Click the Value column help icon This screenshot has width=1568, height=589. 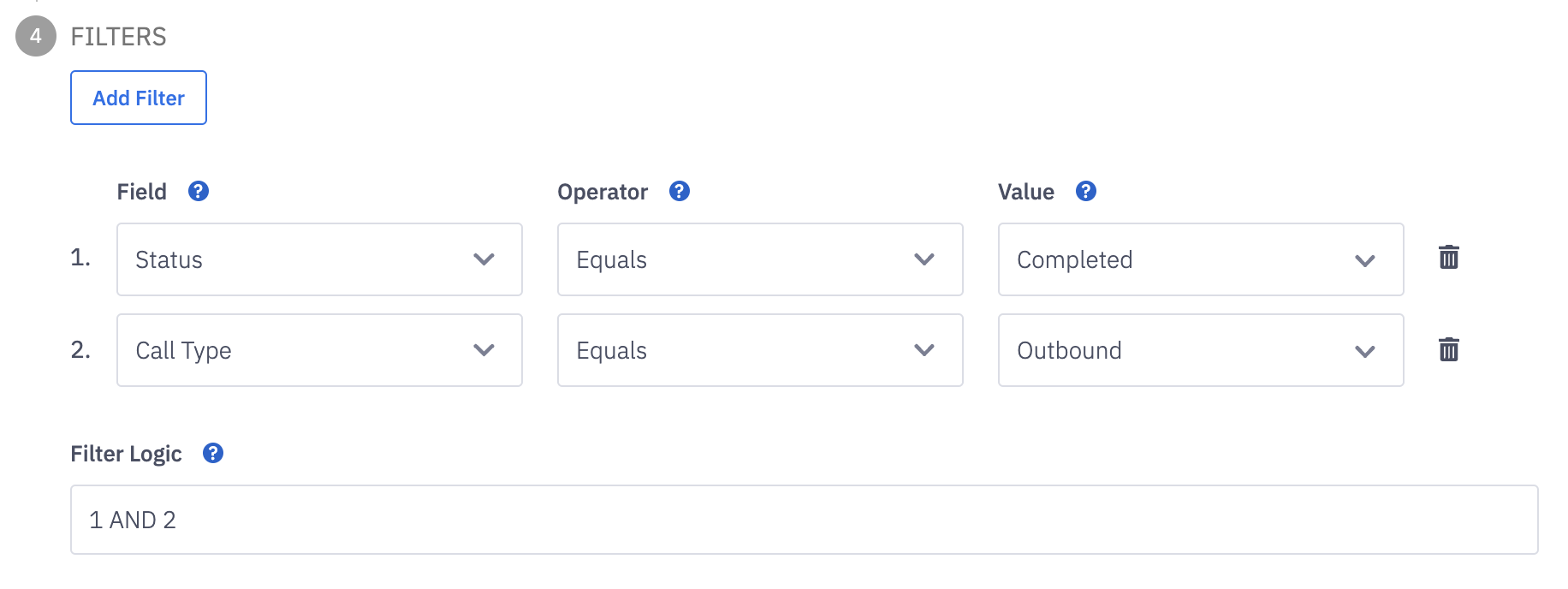click(1086, 191)
